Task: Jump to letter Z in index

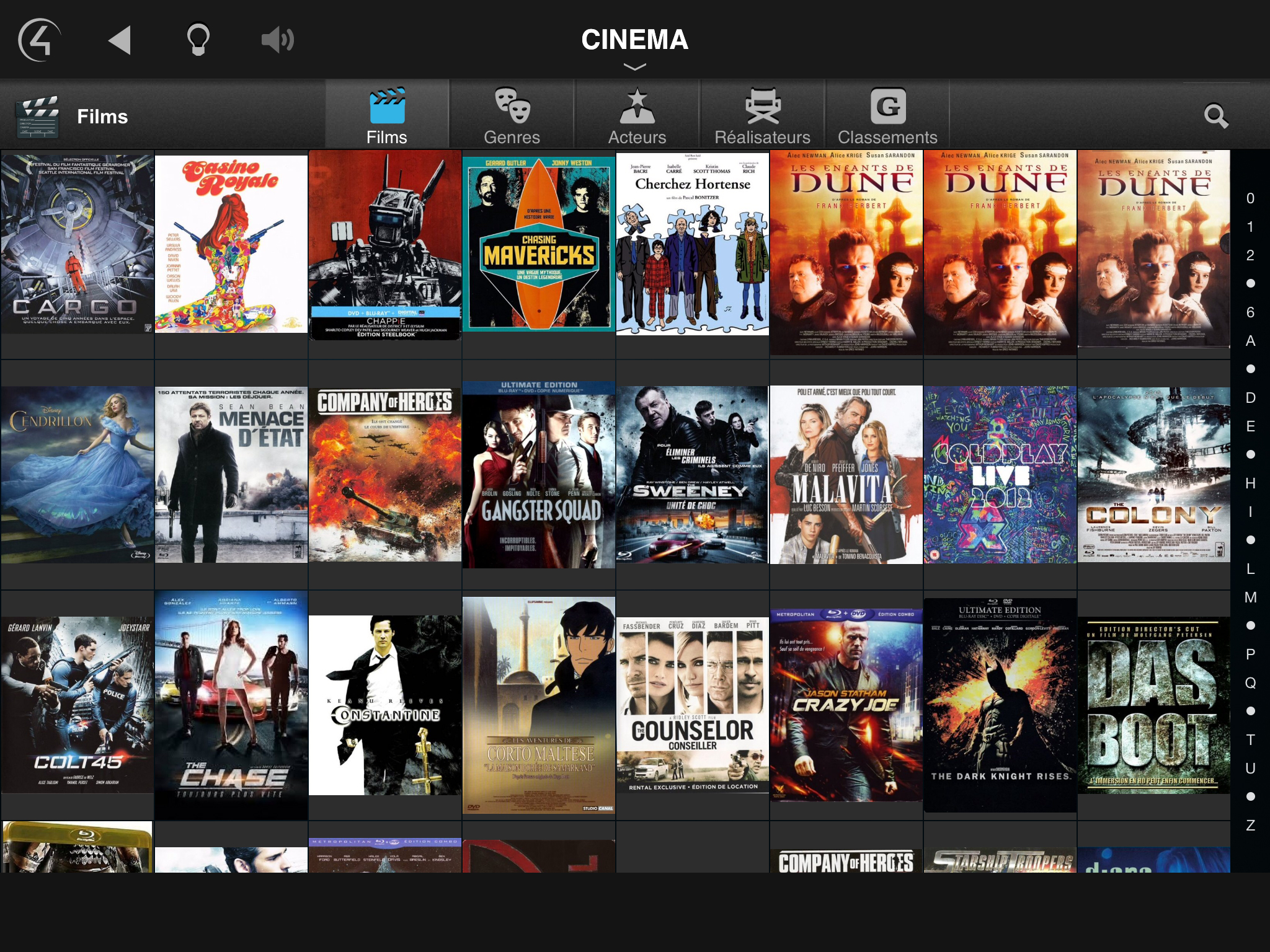Action: (1250, 826)
